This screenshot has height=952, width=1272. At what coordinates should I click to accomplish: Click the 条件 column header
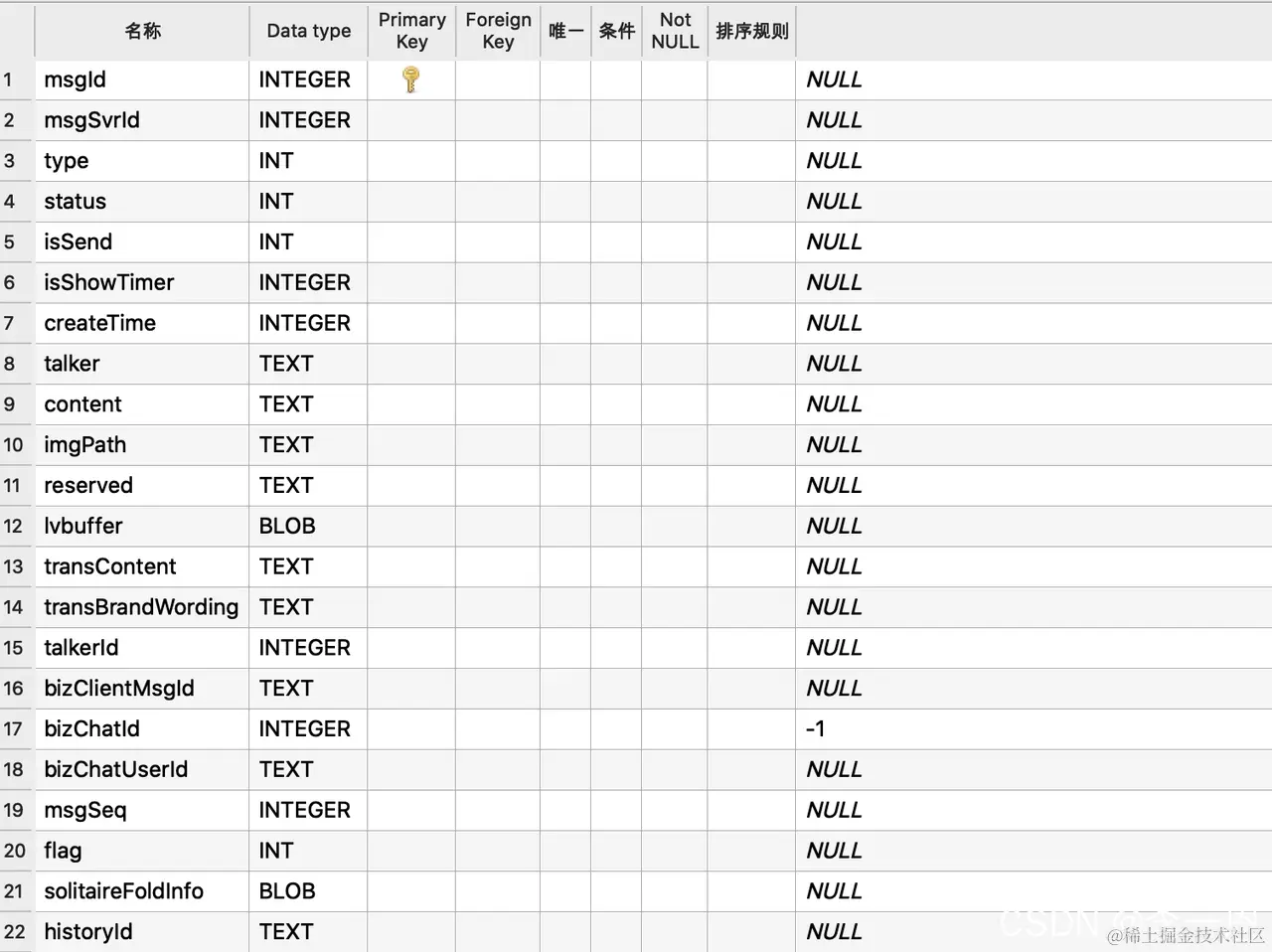(x=616, y=31)
